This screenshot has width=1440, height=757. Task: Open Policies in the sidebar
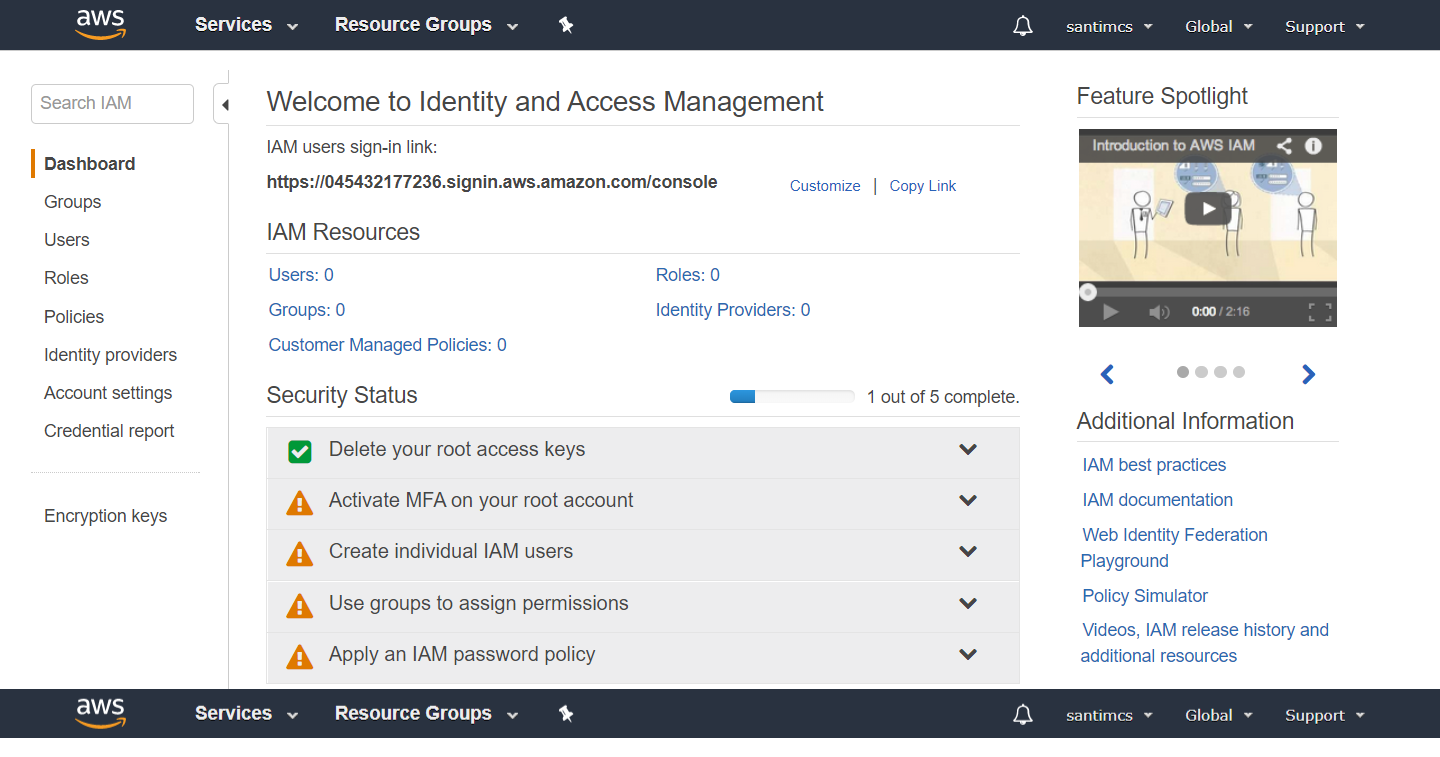tap(74, 317)
